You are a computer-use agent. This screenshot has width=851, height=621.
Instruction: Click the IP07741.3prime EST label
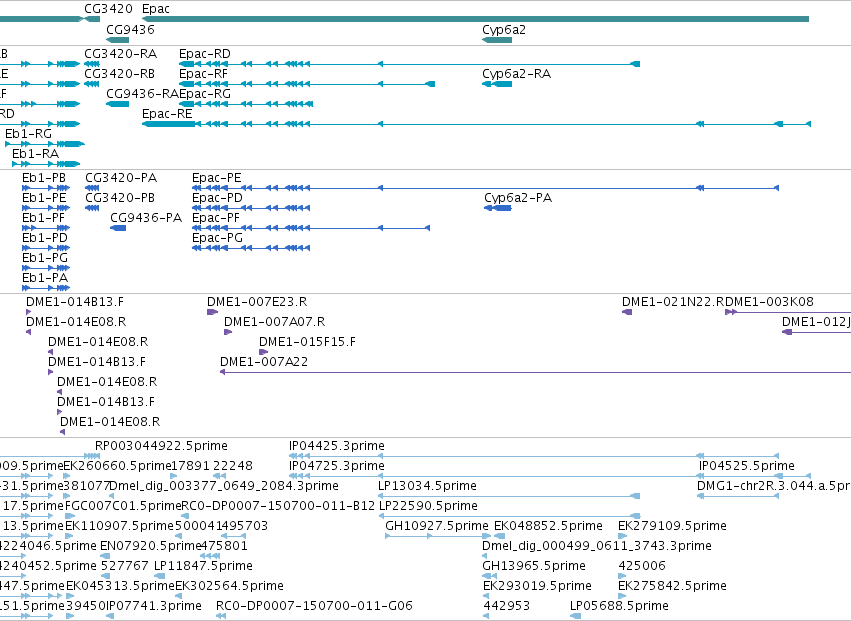click(154, 606)
